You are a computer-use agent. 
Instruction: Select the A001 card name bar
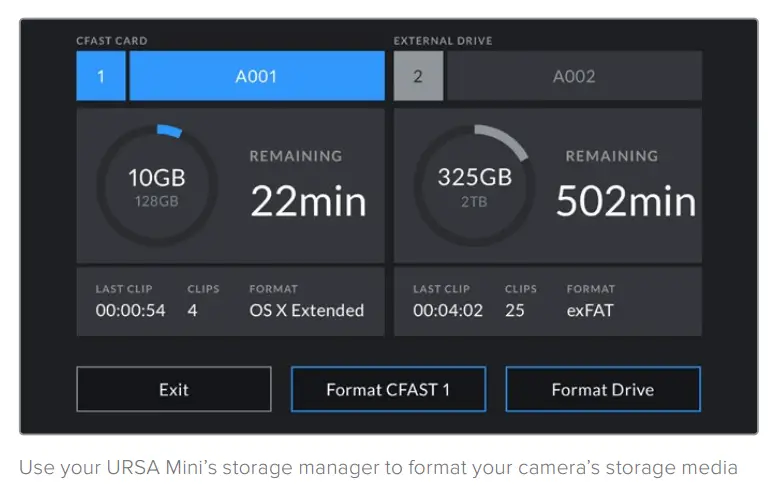coord(257,76)
